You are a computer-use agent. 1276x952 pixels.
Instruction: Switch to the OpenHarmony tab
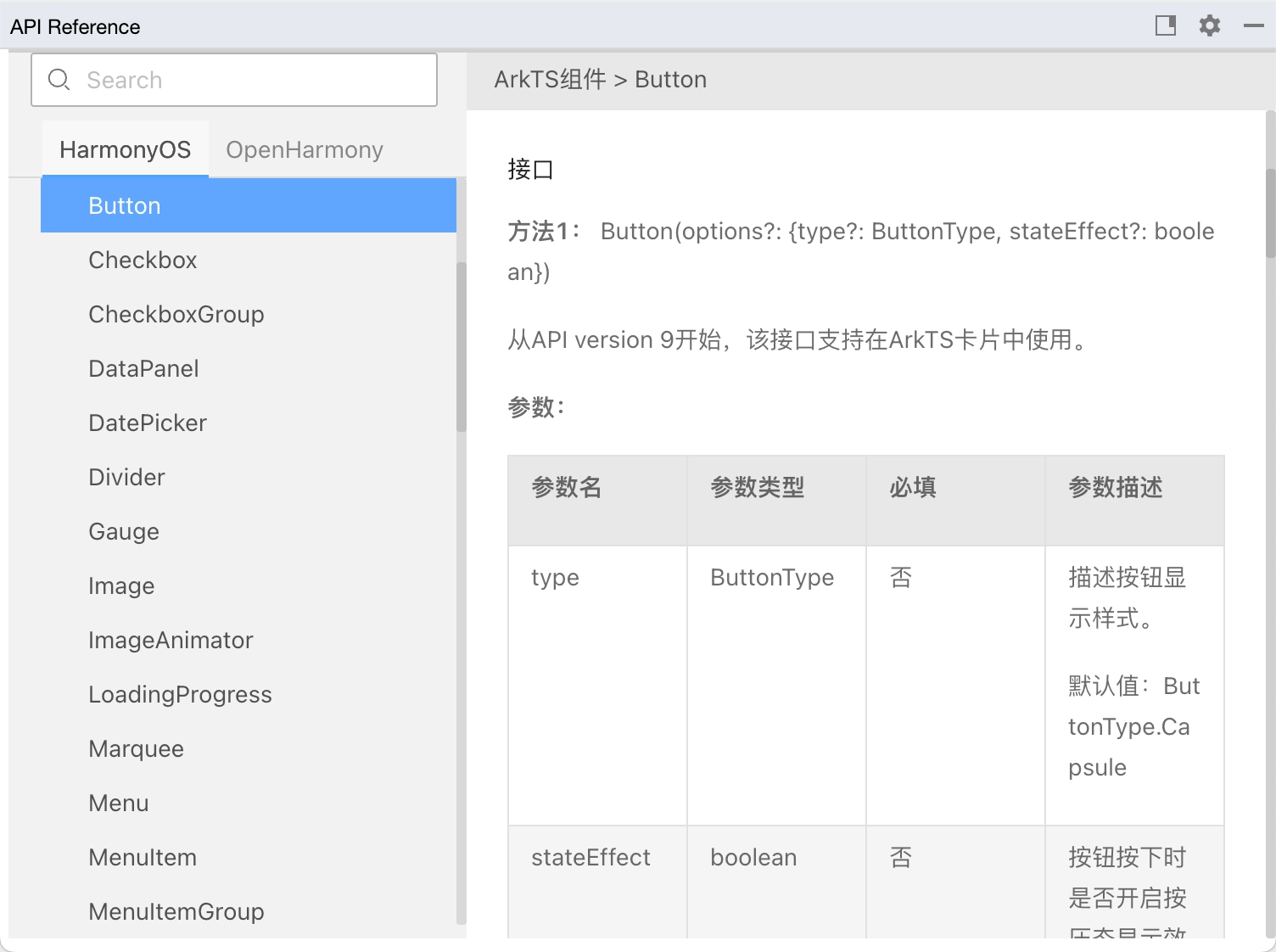coord(304,150)
